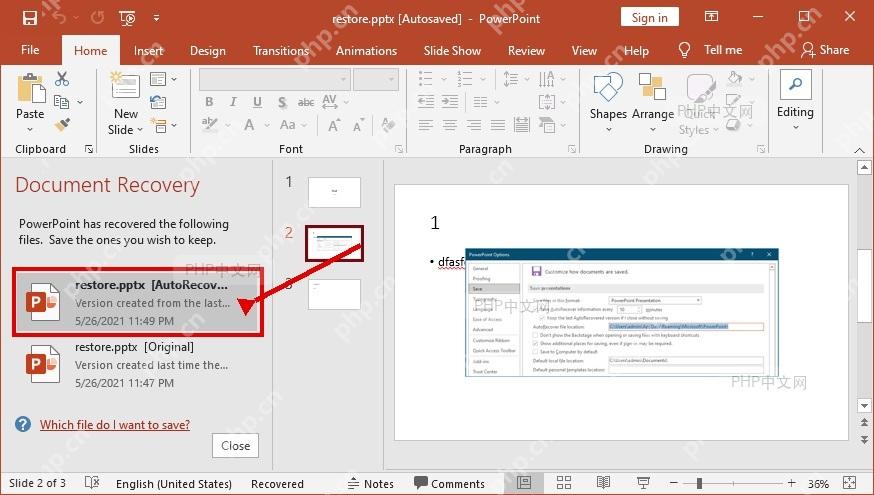Switch to the Insert tab
This screenshot has width=874, height=495.
coord(148,51)
